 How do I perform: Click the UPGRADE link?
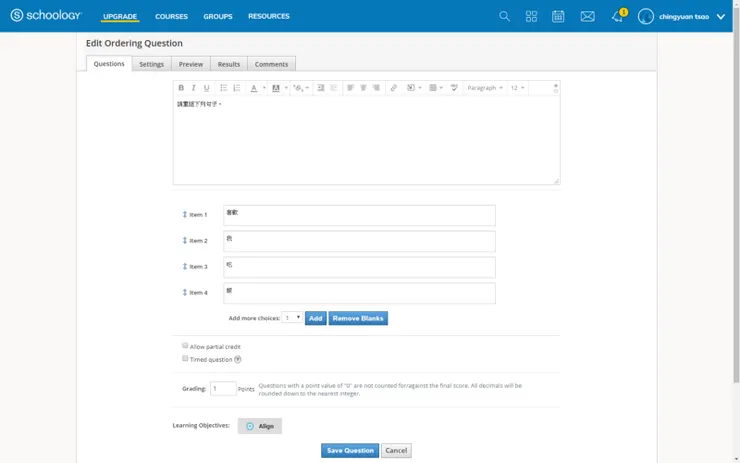tap(120, 17)
